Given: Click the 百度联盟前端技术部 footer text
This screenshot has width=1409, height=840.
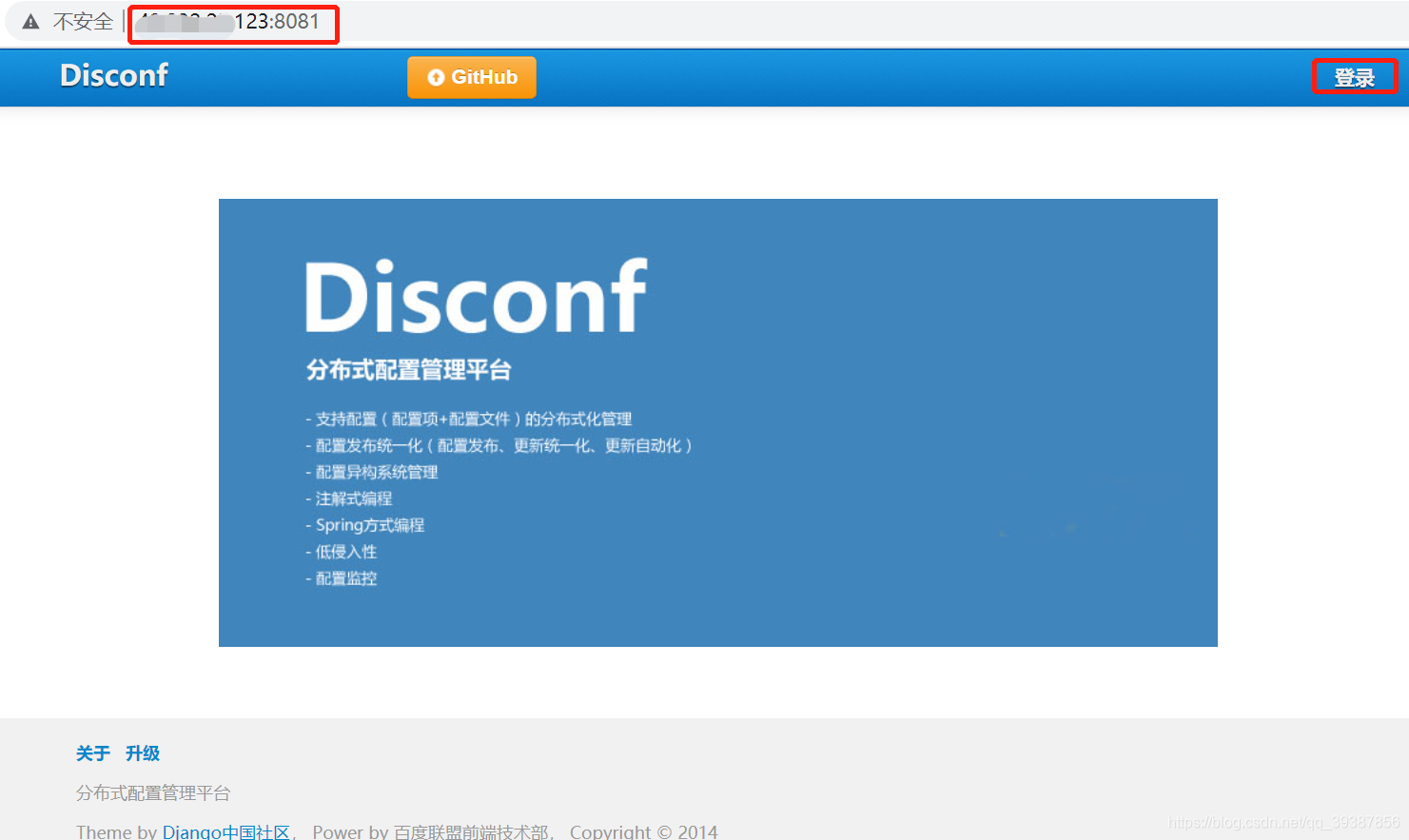Looking at the screenshot, I should pos(472,831).
